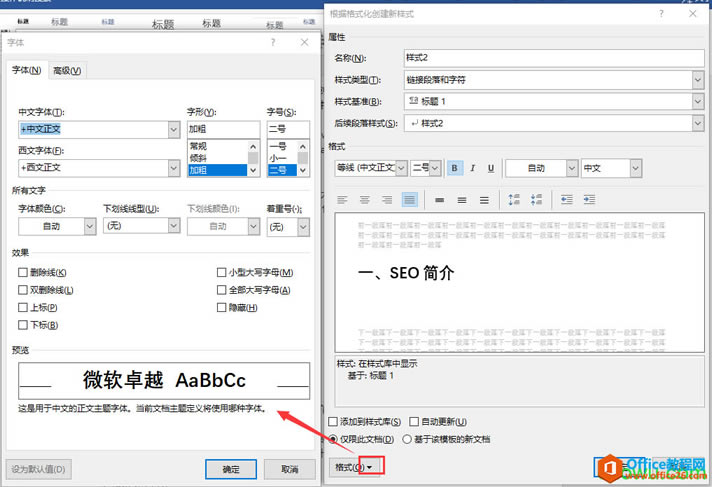The image size is (712, 487).
Task: Align paragraph right icon
Action: pyautogui.click(x=387, y=199)
